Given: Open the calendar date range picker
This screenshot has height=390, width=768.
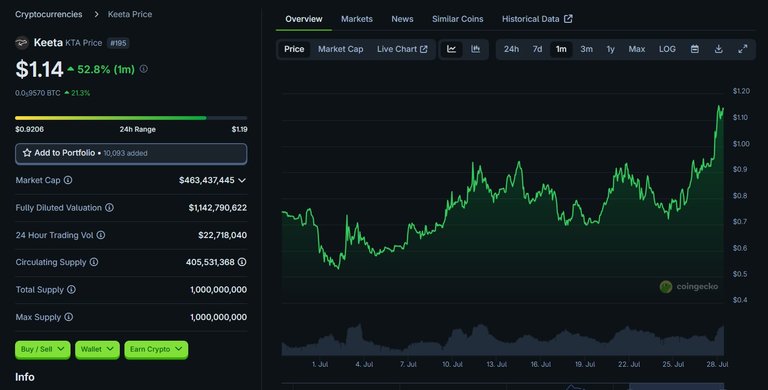Looking at the screenshot, I should coord(695,49).
